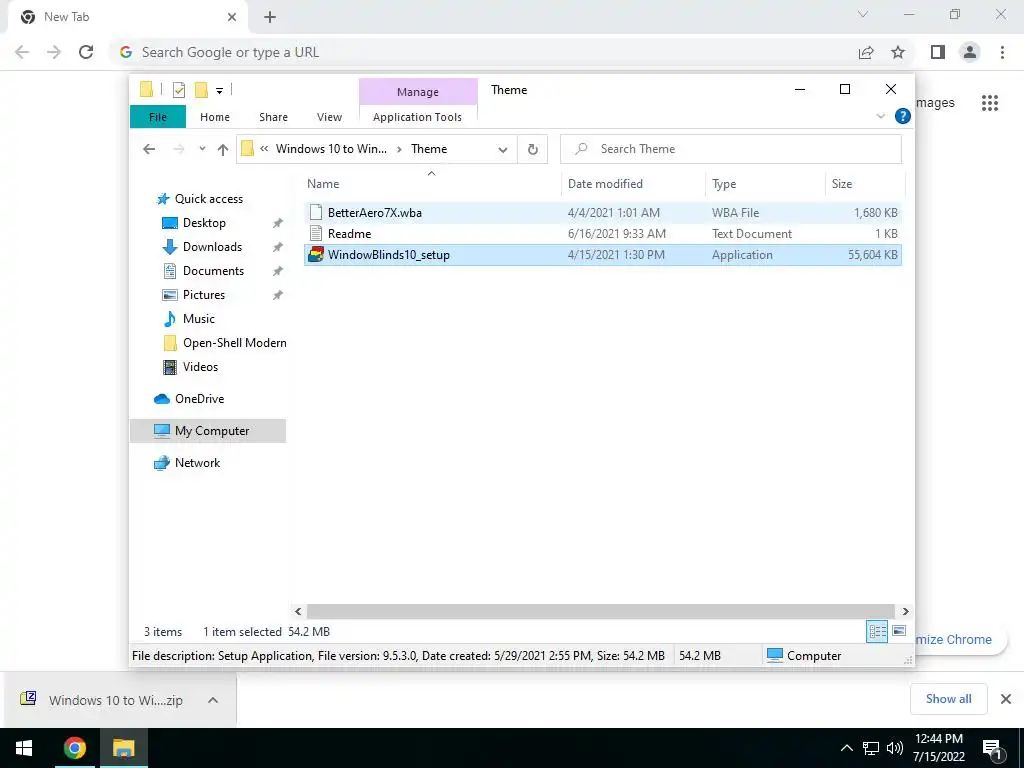1024x768 pixels.
Task: Switch to large icons view layout
Action: click(899, 631)
